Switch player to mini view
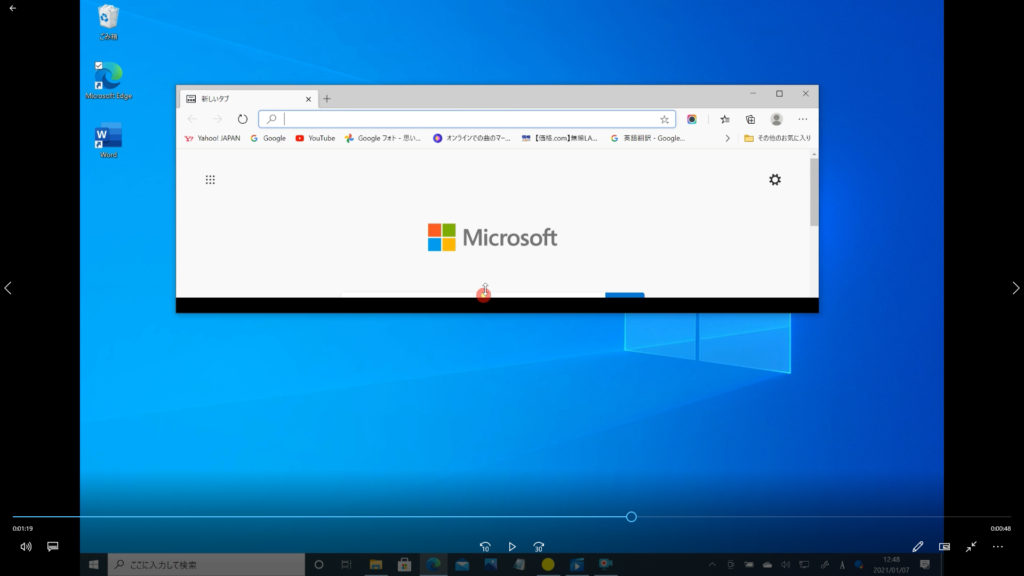This screenshot has height=576, width=1024. (944, 547)
